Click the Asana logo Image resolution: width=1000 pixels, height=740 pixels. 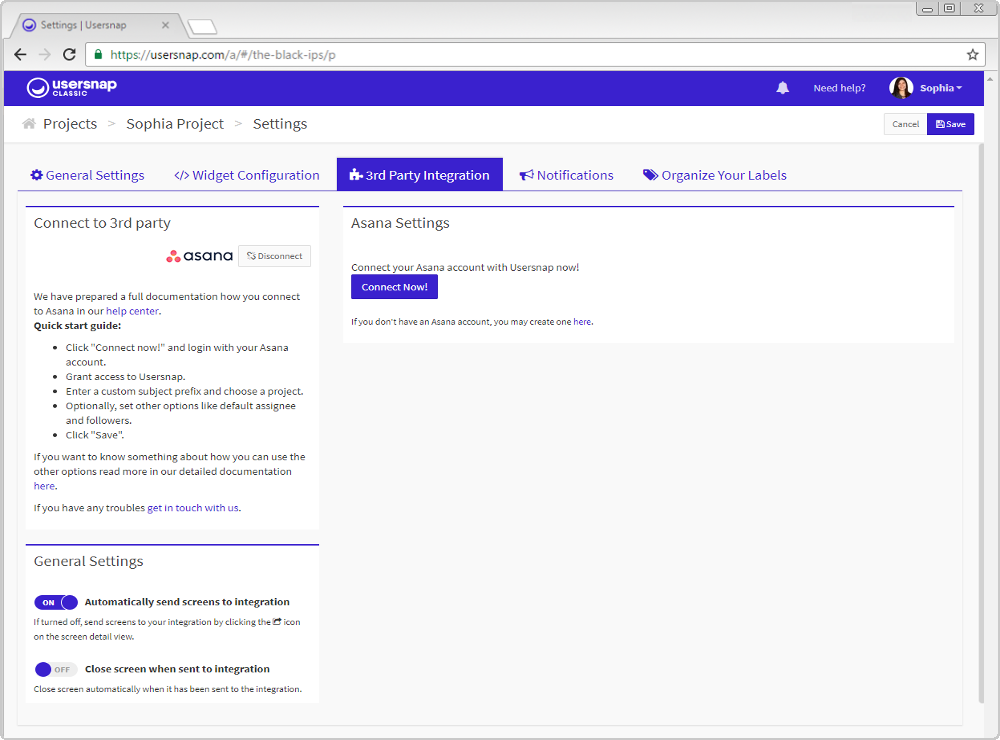coord(200,256)
